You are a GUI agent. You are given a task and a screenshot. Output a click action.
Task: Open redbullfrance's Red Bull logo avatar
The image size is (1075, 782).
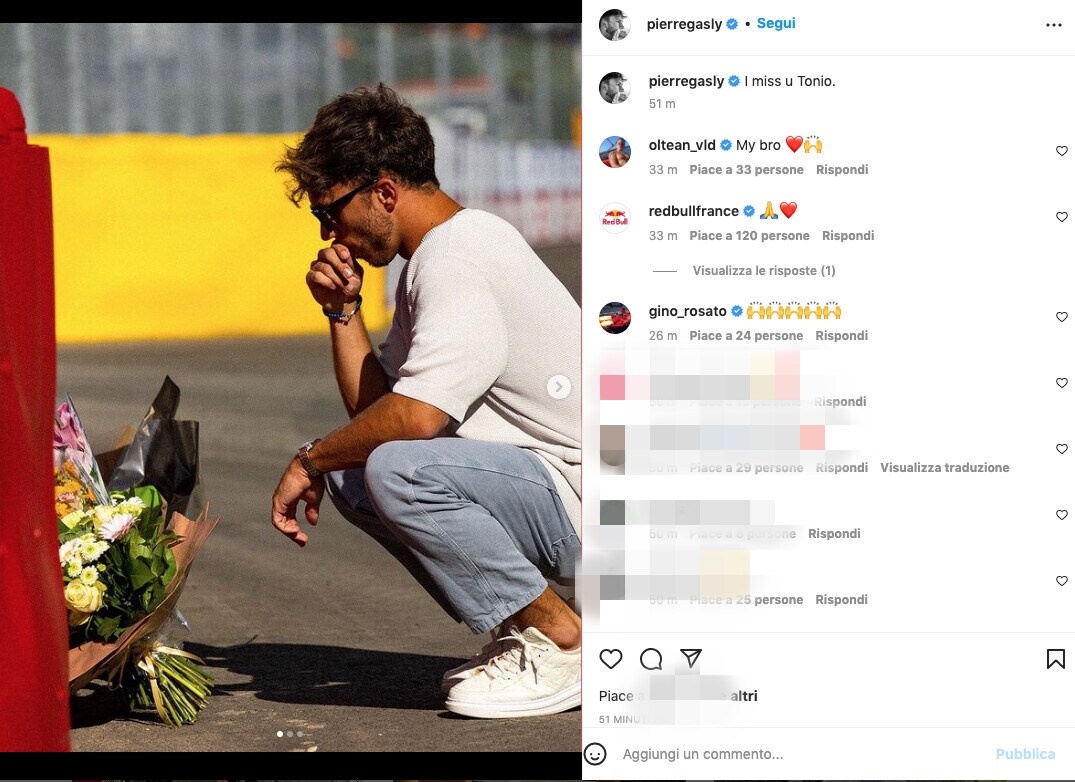[x=615, y=218]
